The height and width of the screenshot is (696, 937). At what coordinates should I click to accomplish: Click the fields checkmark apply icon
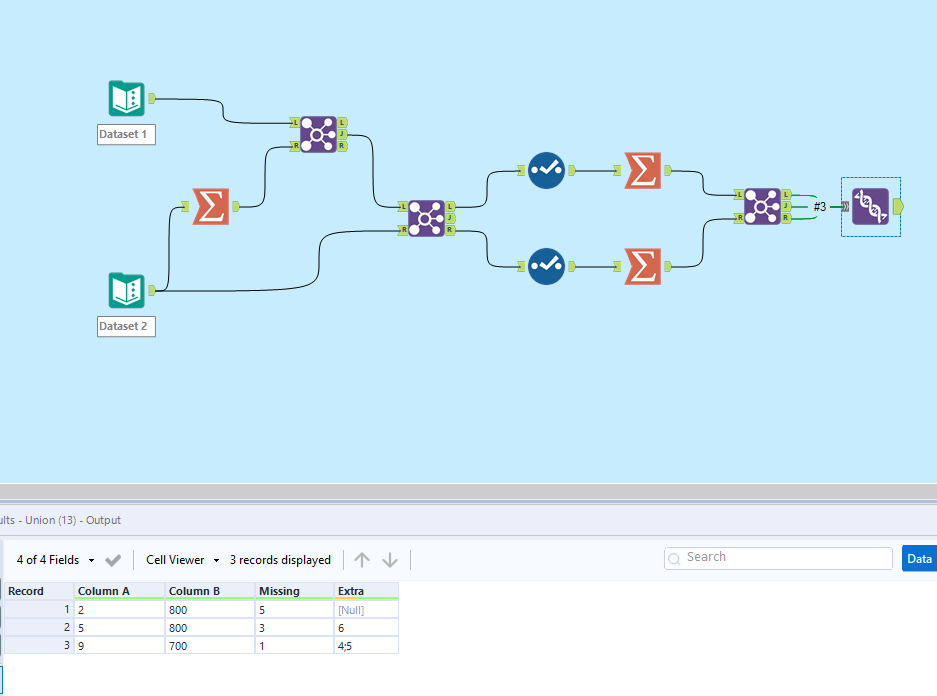coord(113,560)
